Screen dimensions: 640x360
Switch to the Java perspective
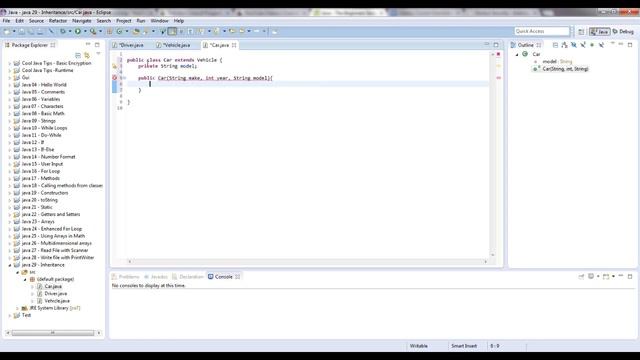click(x=600, y=31)
